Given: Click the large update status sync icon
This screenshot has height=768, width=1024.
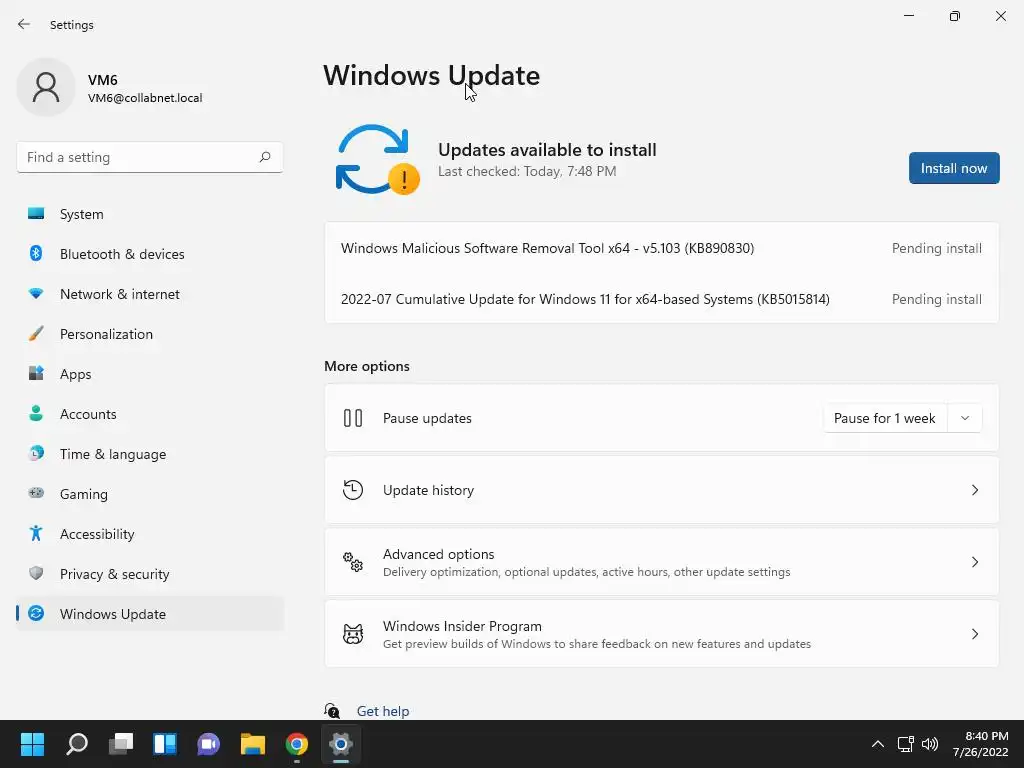Looking at the screenshot, I should 377,159.
